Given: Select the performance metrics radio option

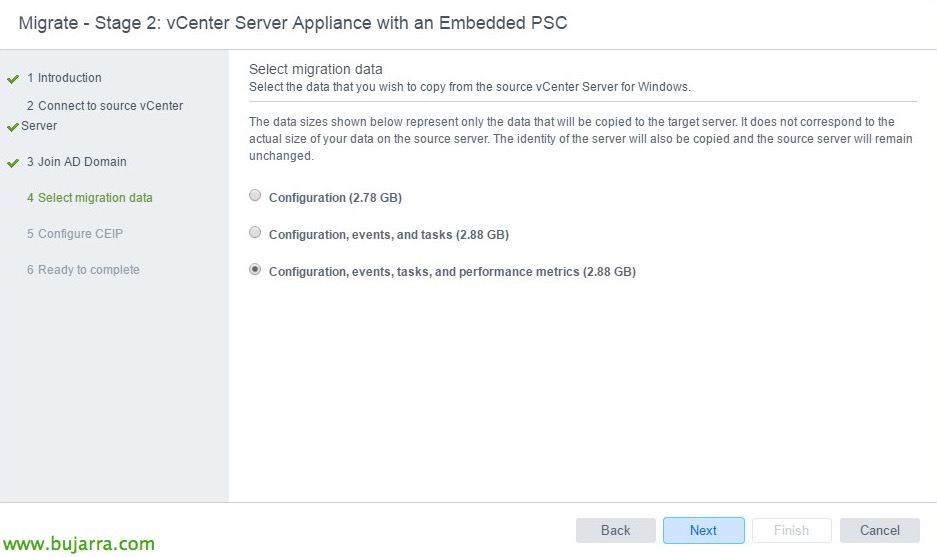Looking at the screenshot, I should [255, 270].
